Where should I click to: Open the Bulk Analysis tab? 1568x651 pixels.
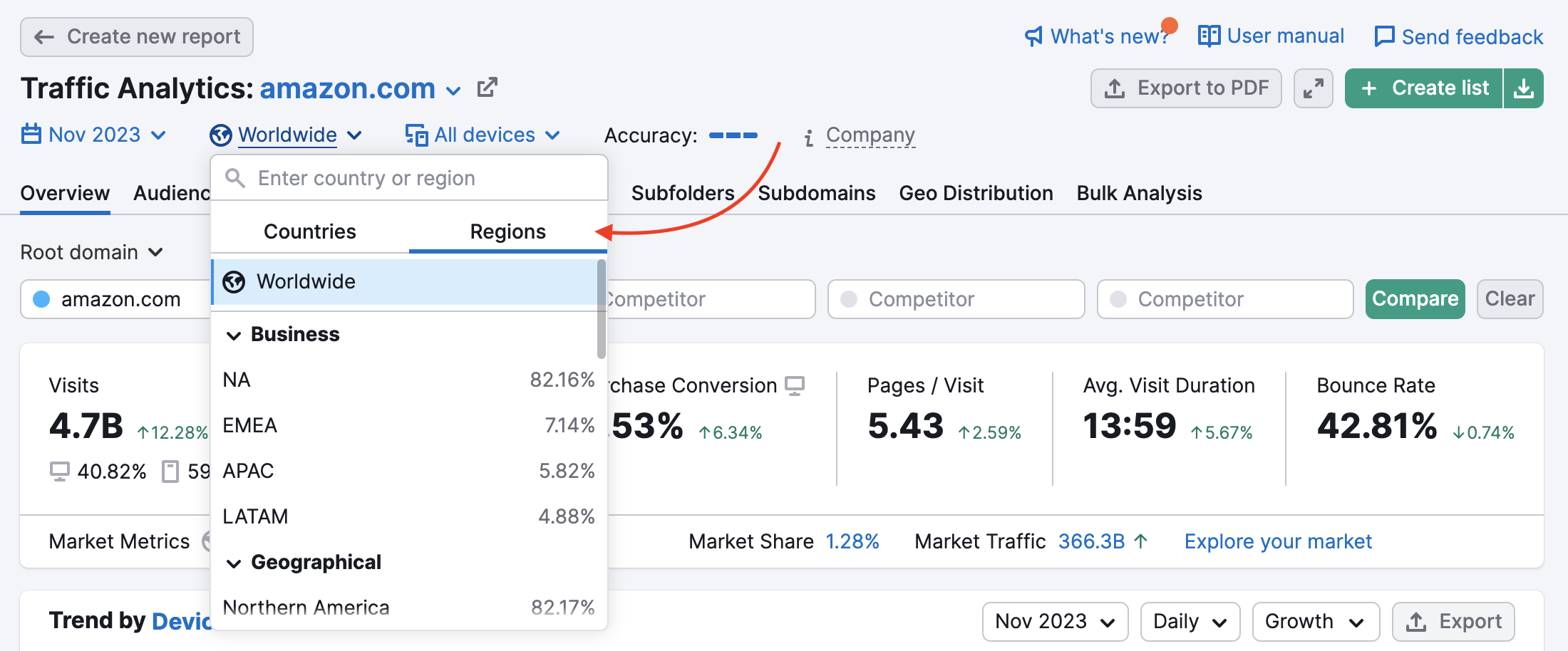(x=1139, y=193)
